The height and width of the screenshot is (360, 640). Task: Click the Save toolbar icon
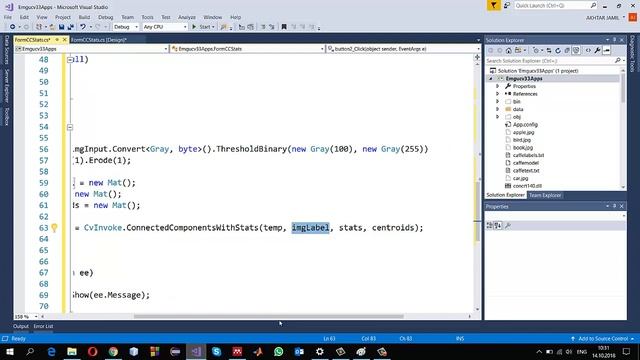(x=61, y=27)
